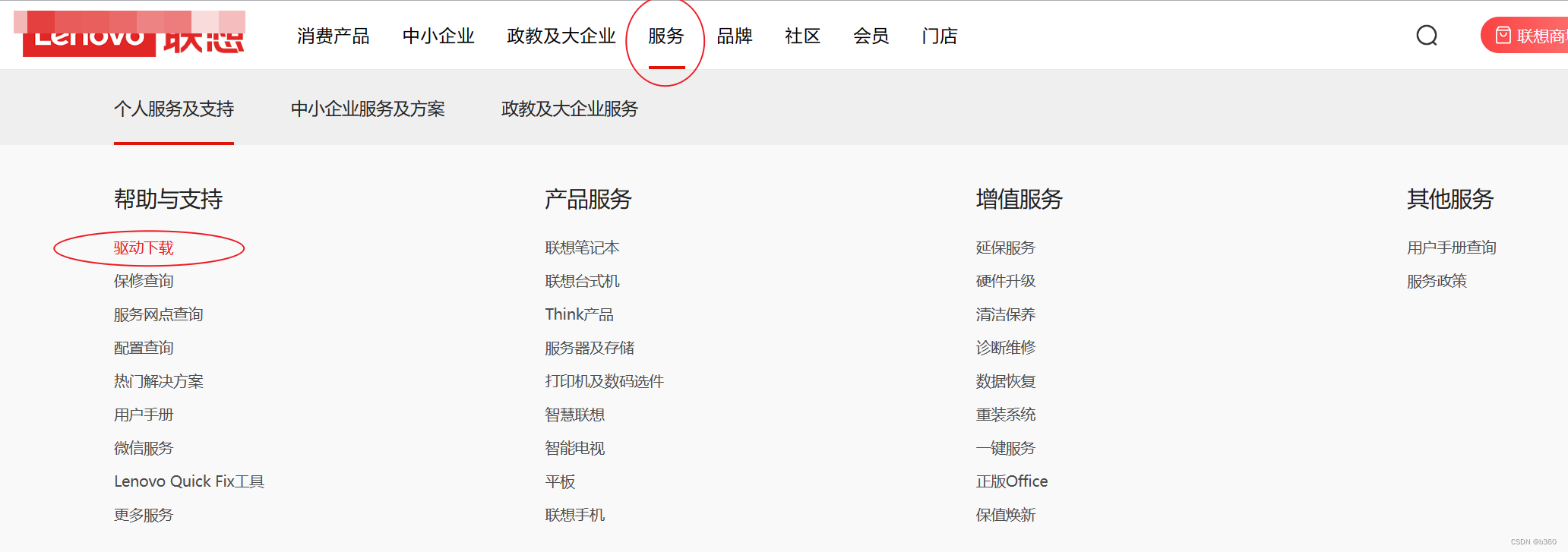The width and height of the screenshot is (1568, 552).
Task: Open the 社区 menu
Action: [x=803, y=36]
